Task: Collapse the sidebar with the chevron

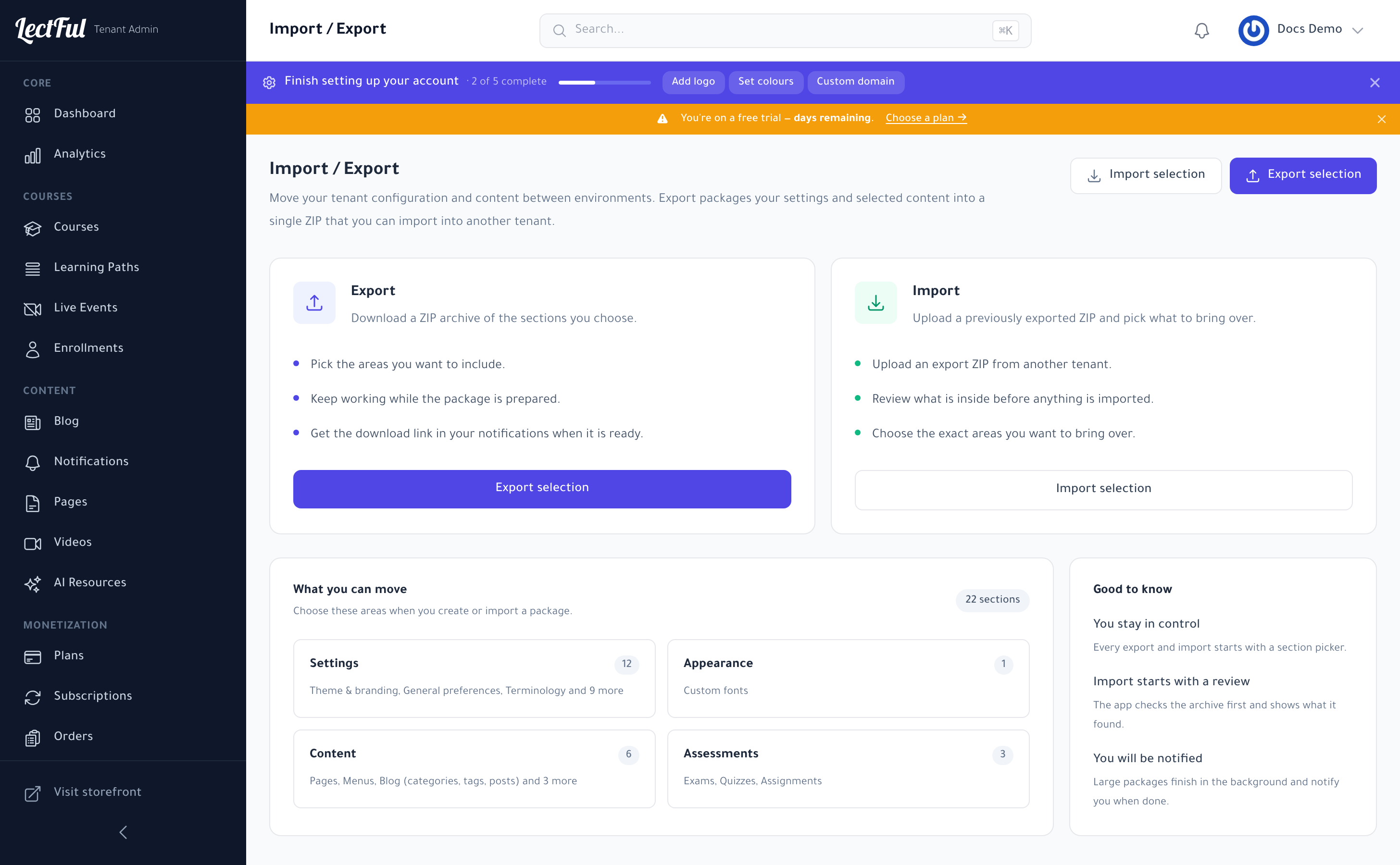Action: click(x=123, y=832)
